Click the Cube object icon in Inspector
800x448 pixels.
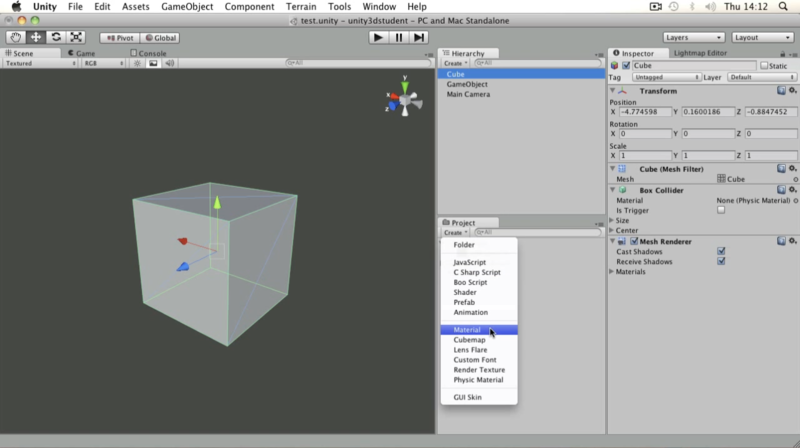click(x=614, y=65)
